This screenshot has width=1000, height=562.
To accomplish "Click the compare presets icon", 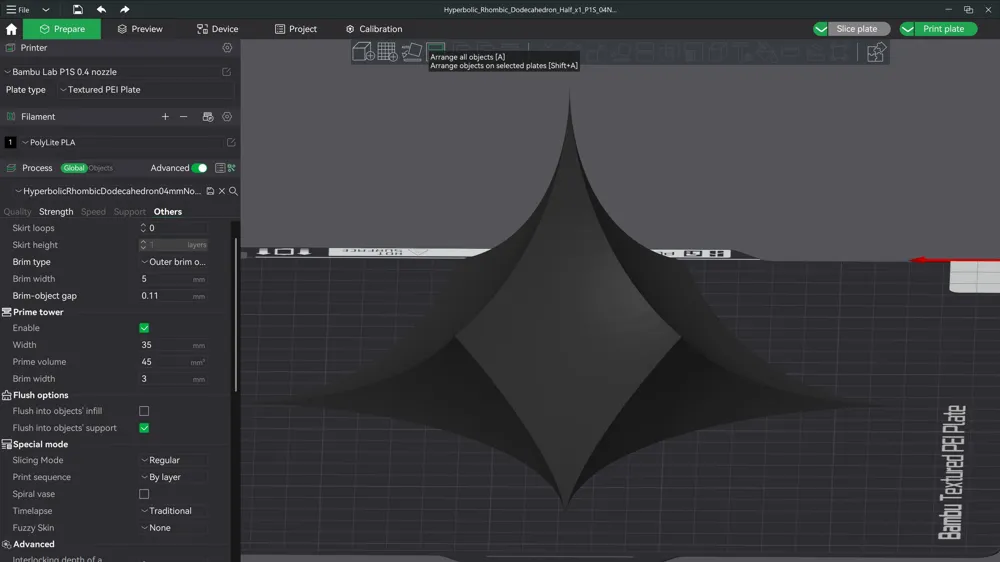I will point(232,168).
